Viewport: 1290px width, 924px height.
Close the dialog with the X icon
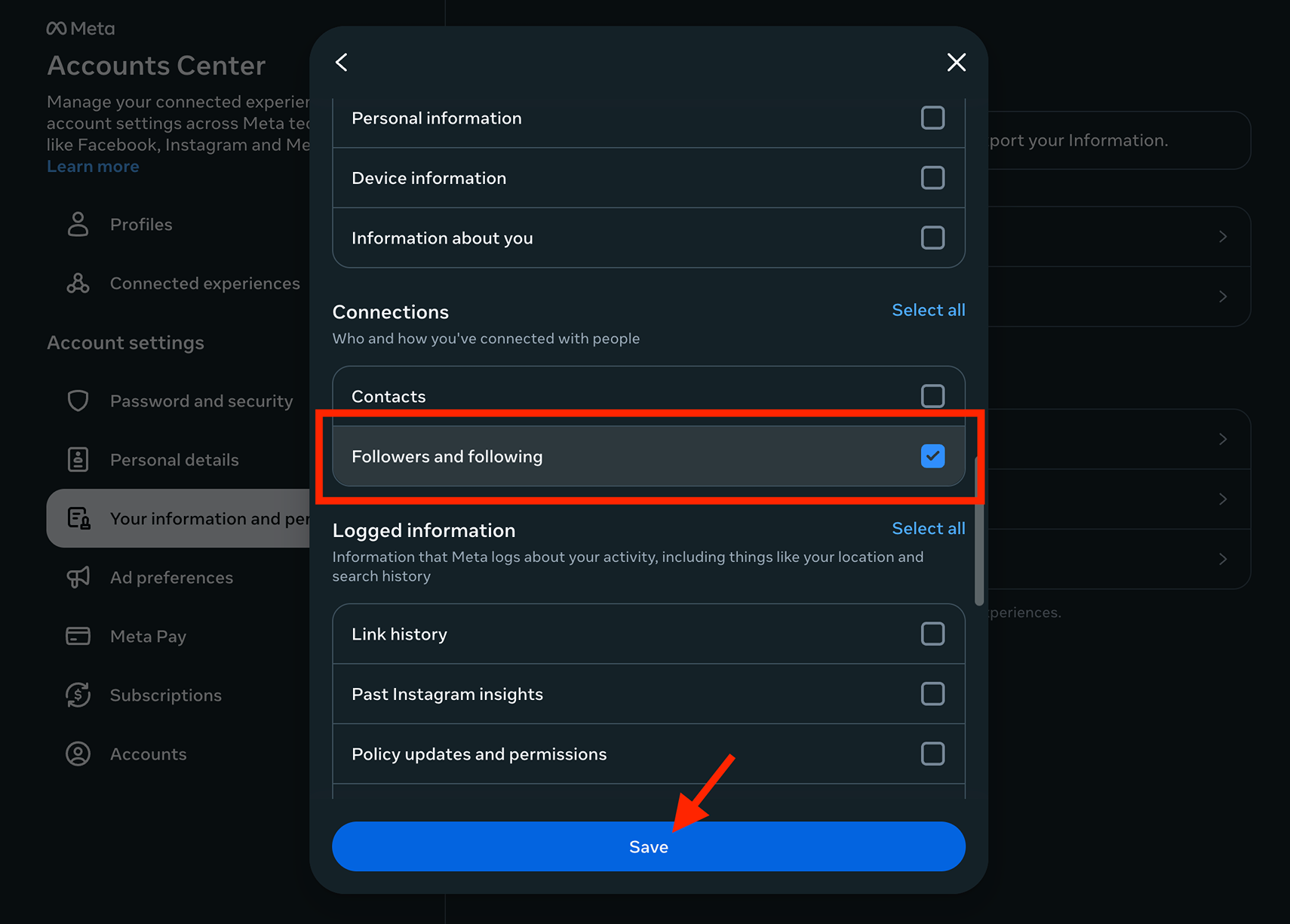click(x=956, y=63)
